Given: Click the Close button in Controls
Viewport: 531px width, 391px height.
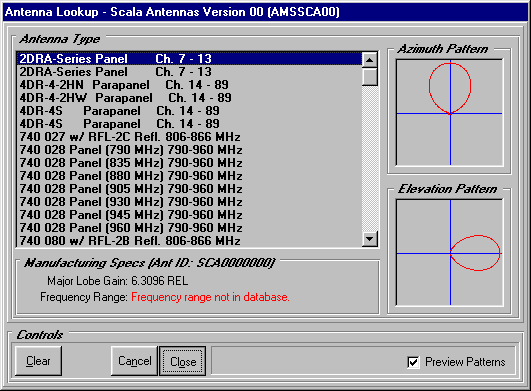Looking at the screenshot, I should (x=183, y=361).
